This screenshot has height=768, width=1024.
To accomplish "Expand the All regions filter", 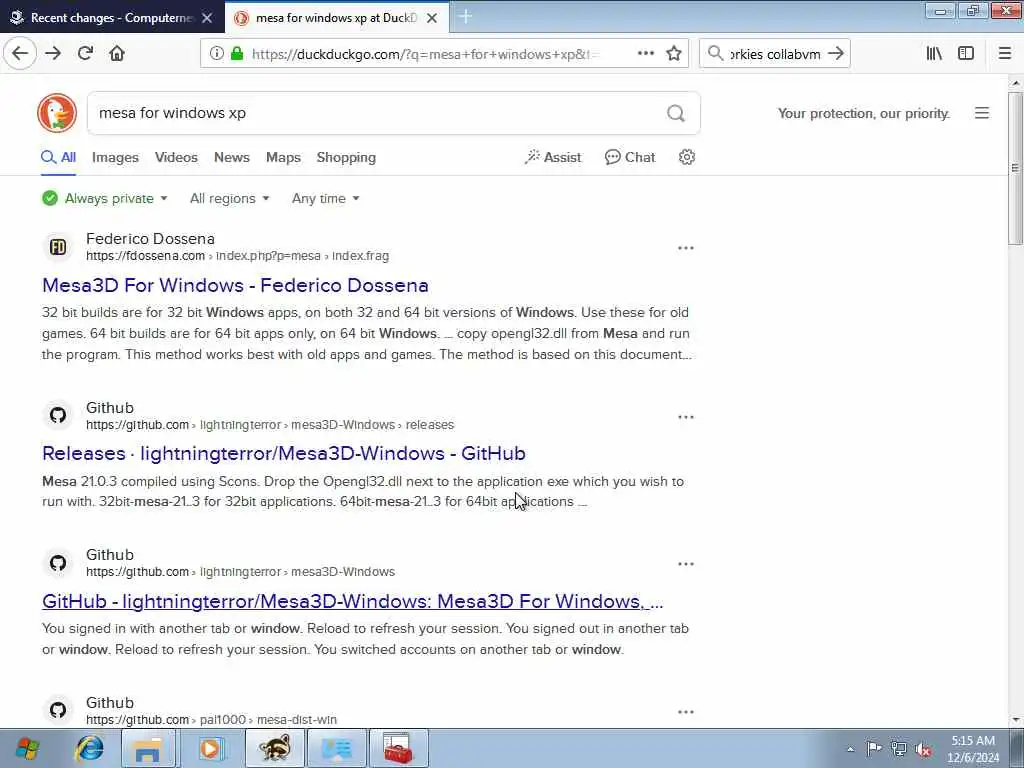I will 229,199.
